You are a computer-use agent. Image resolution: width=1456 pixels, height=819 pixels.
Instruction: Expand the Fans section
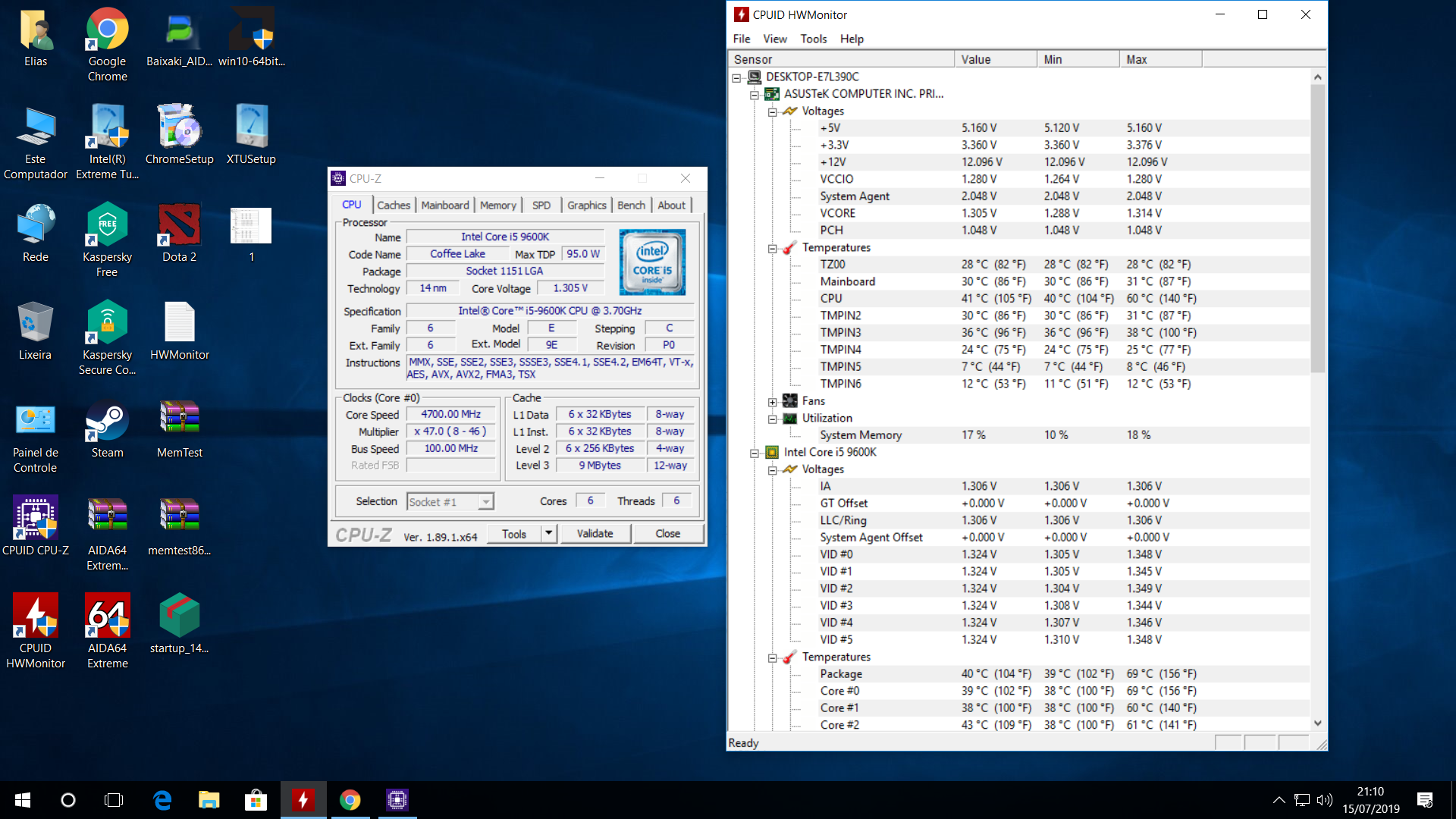point(772,402)
